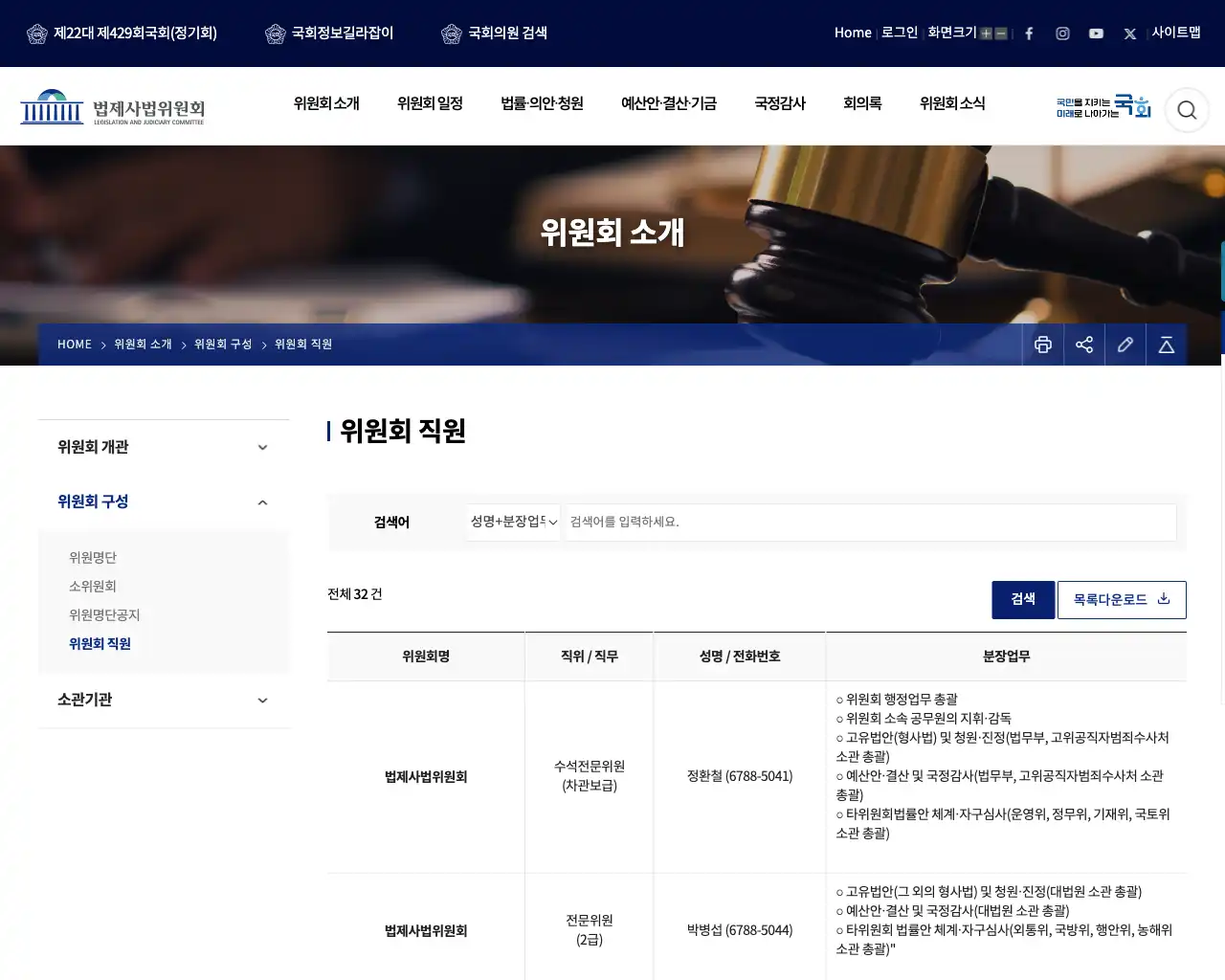
Task: Select 위원명단공지 in the sidebar
Action: point(104,615)
